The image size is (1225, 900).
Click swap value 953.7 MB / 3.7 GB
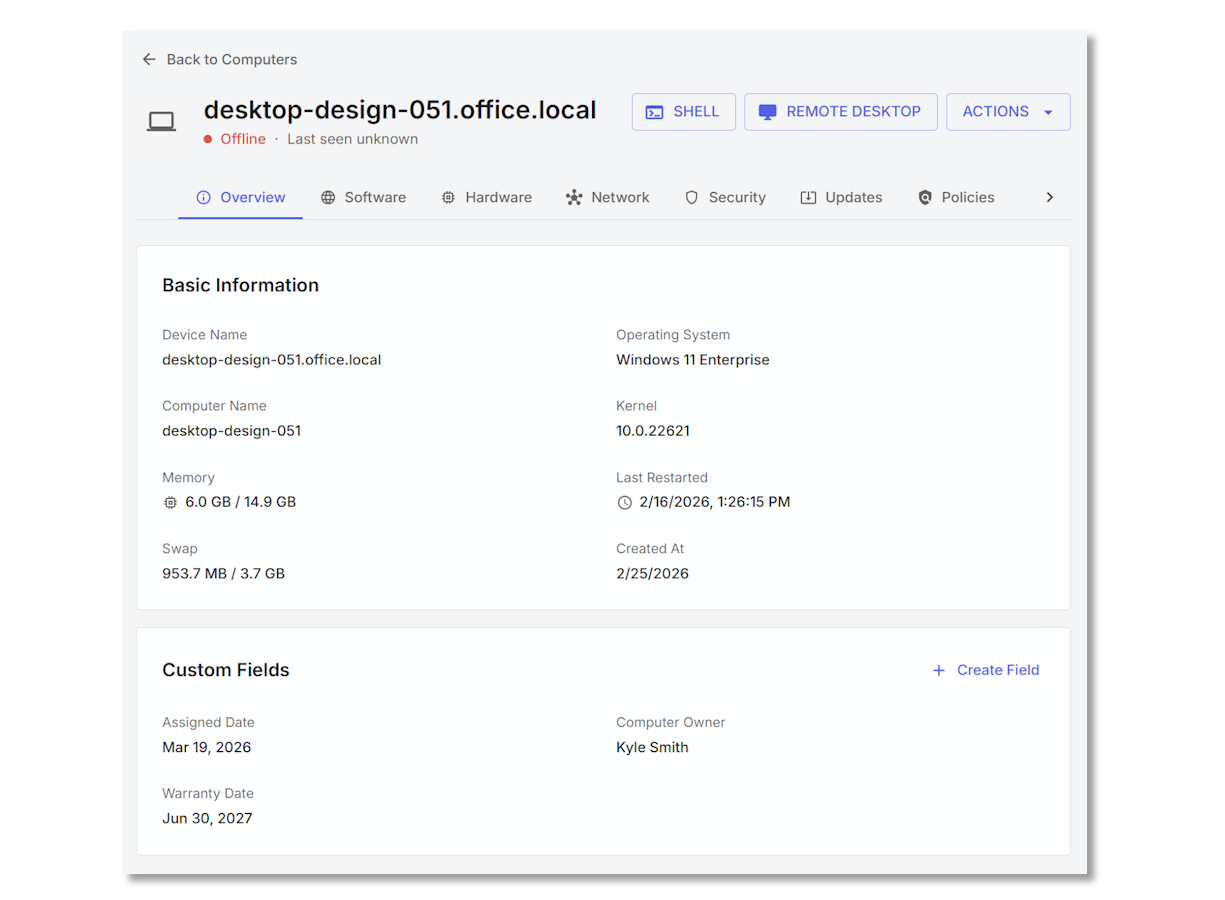tap(224, 574)
